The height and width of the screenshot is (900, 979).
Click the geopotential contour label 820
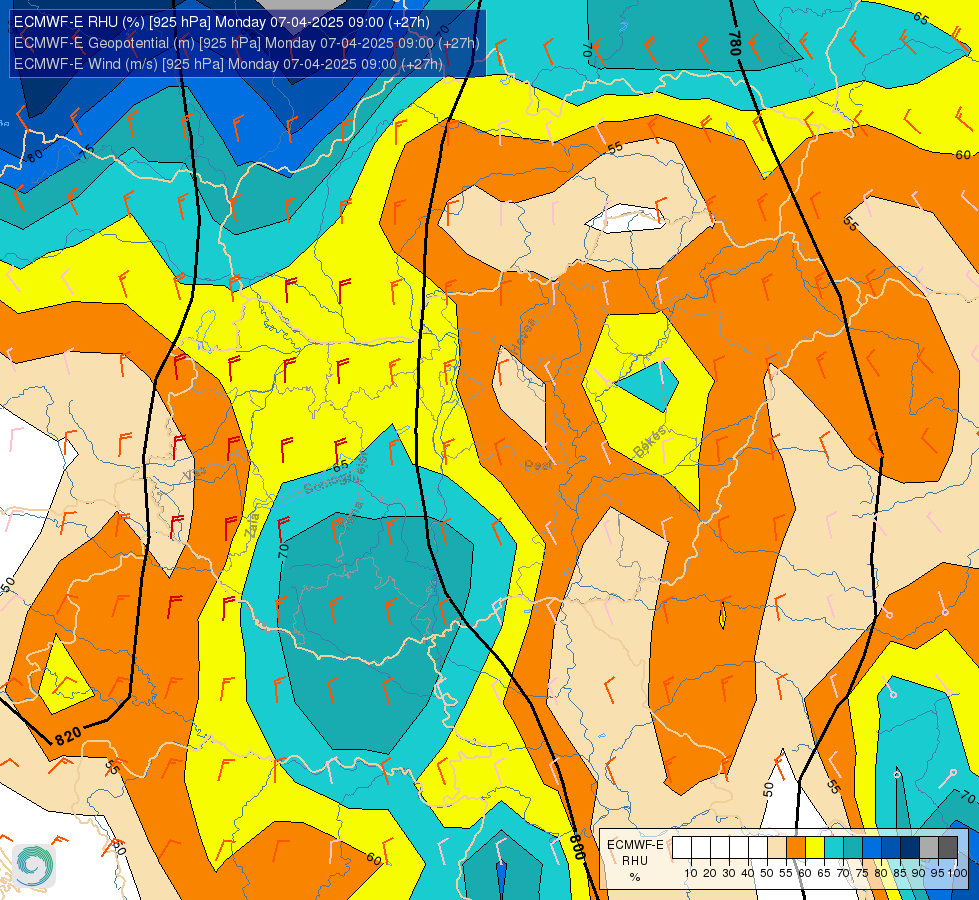(x=67, y=736)
